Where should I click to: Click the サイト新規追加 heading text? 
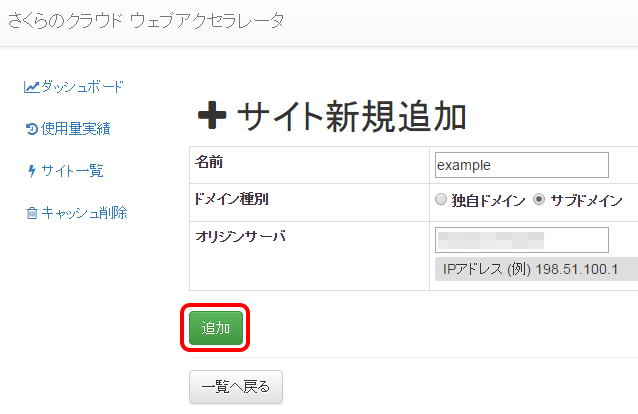352,116
